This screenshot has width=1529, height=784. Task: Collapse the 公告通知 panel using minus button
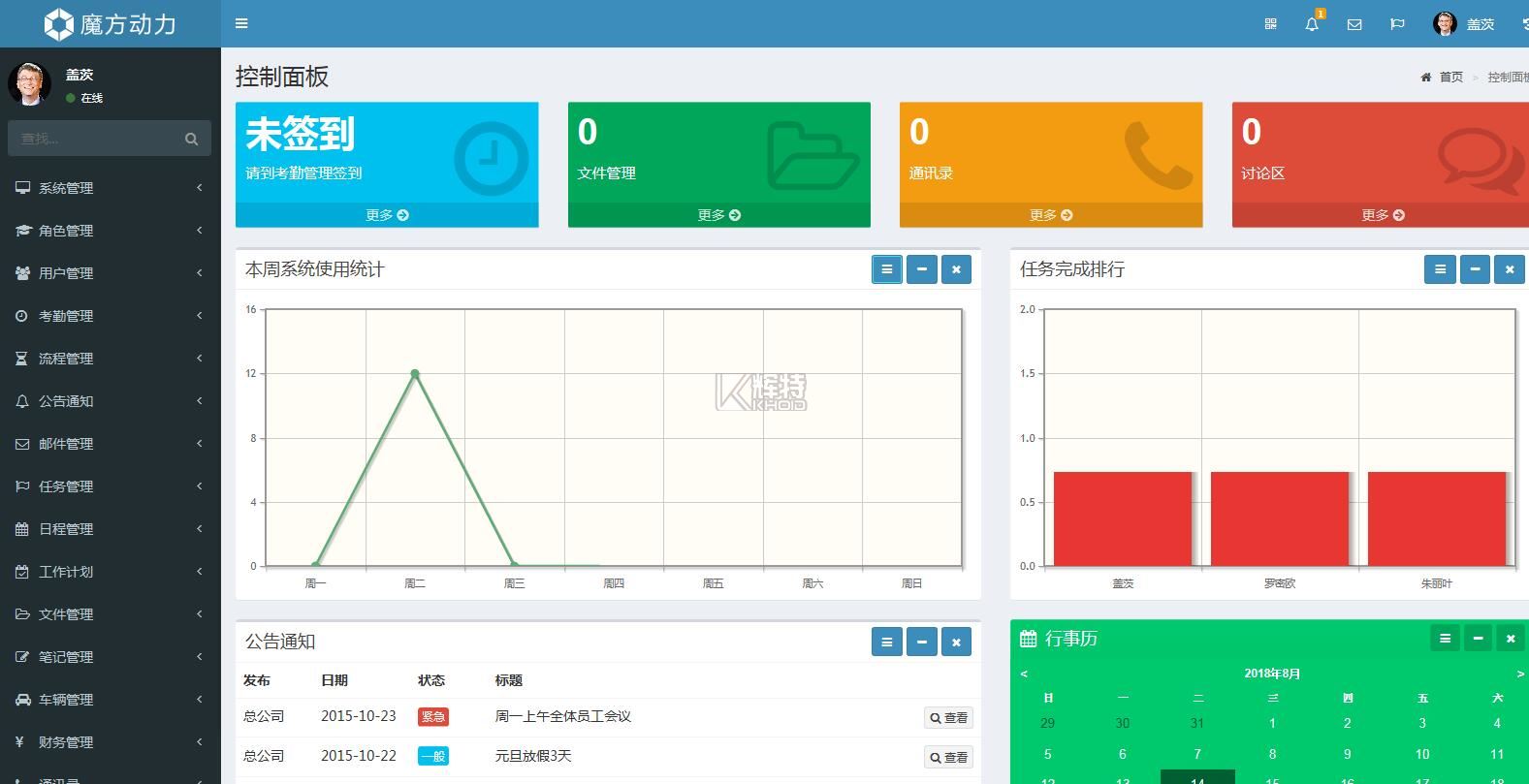point(921,642)
